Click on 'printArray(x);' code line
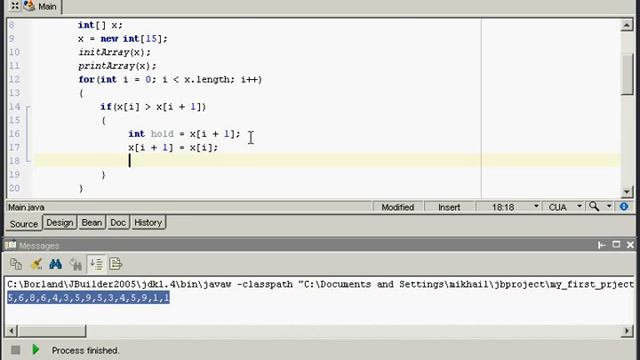Image resolution: width=640 pixels, height=360 pixels. [117, 66]
